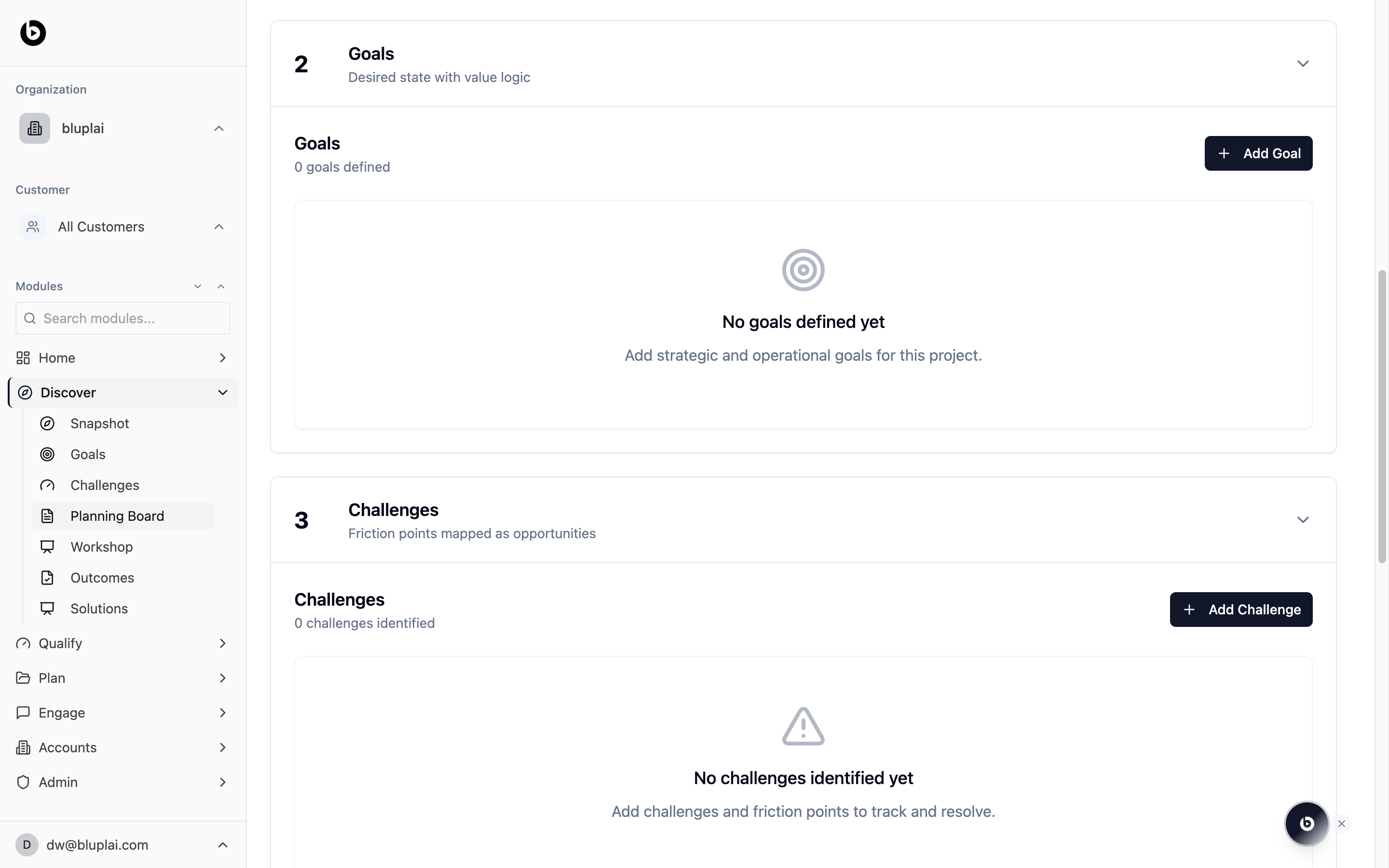Click the All Customers people icon
Image resolution: width=1389 pixels, height=868 pixels.
33,227
